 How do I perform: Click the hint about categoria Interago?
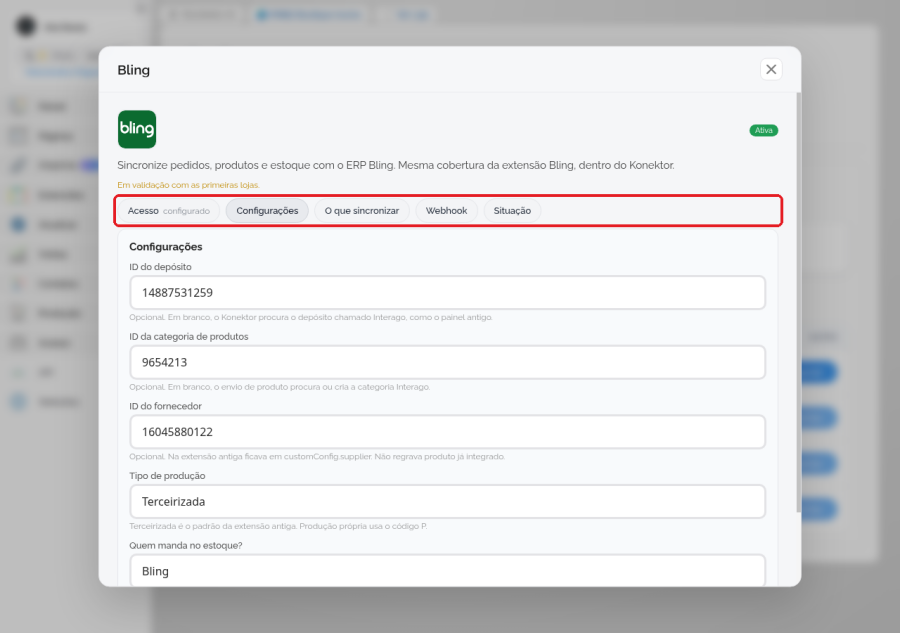click(280, 387)
